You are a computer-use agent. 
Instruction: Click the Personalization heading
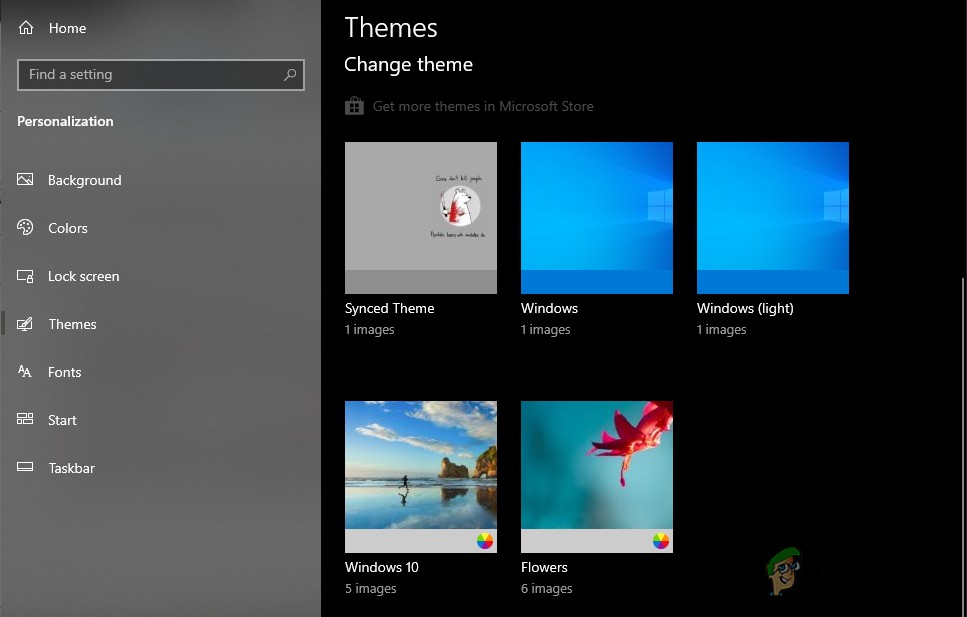(x=65, y=122)
